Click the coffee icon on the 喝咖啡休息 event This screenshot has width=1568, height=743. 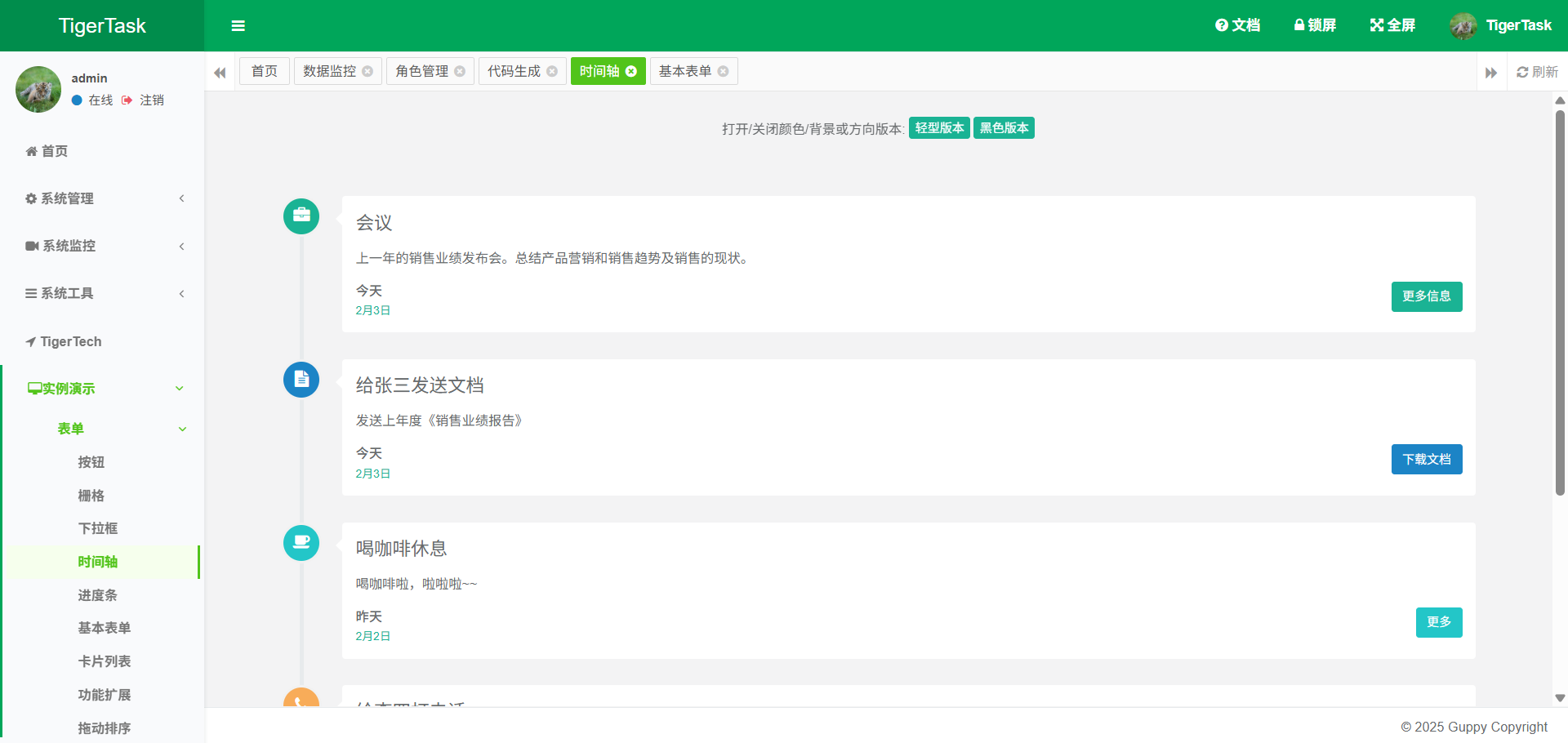tap(301, 542)
